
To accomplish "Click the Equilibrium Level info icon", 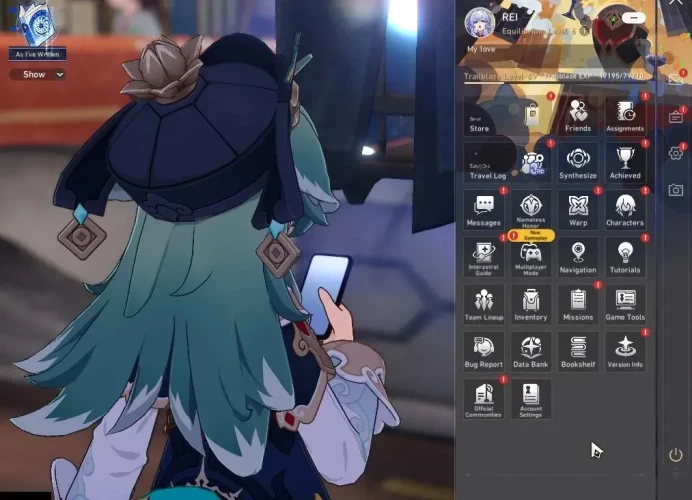I will (584, 31).
